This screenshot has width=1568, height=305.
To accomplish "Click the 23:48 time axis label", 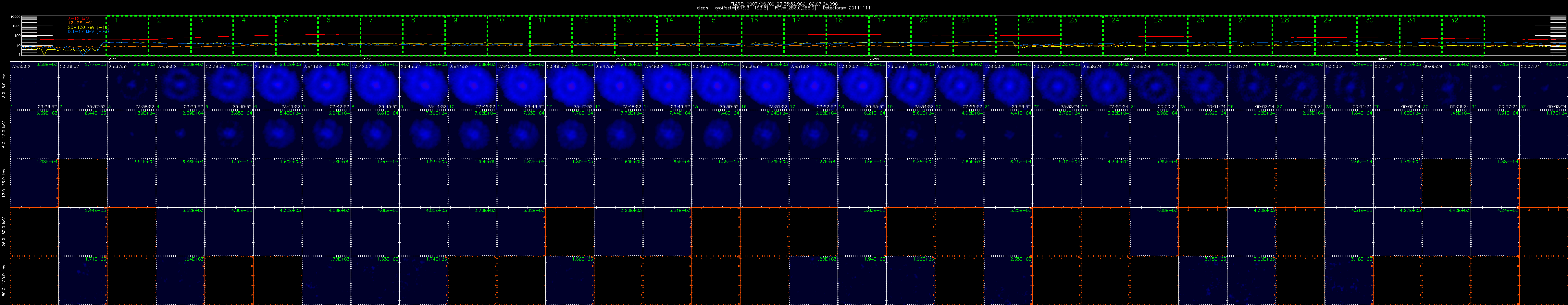I will [620, 58].
